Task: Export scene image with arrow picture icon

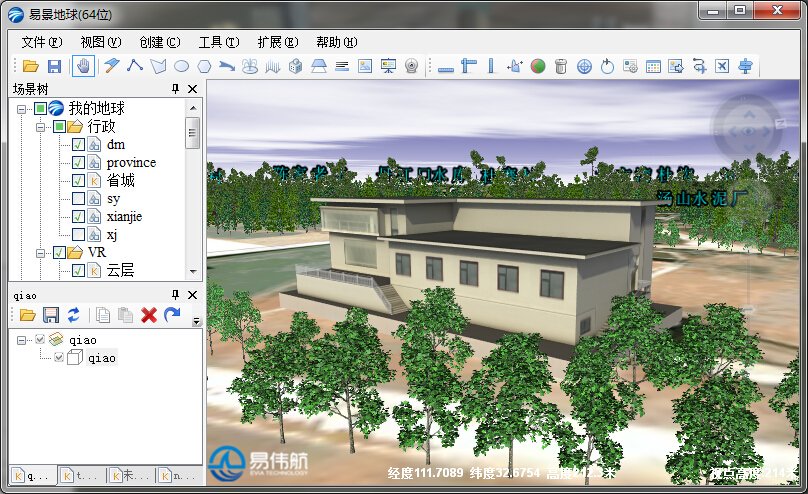Action: click(x=676, y=66)
